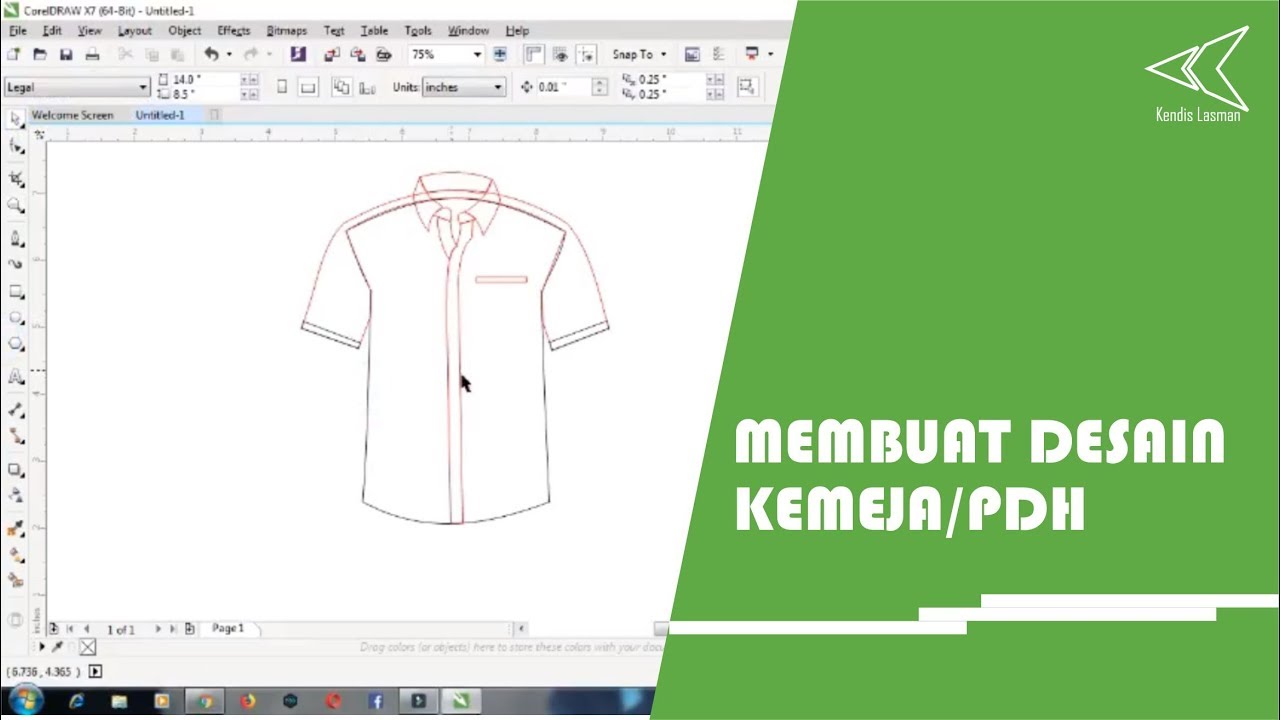The height and width of the screenshot is (720, 1280).
Task: Click the Search content icon
Action: [x=297, y=54]
